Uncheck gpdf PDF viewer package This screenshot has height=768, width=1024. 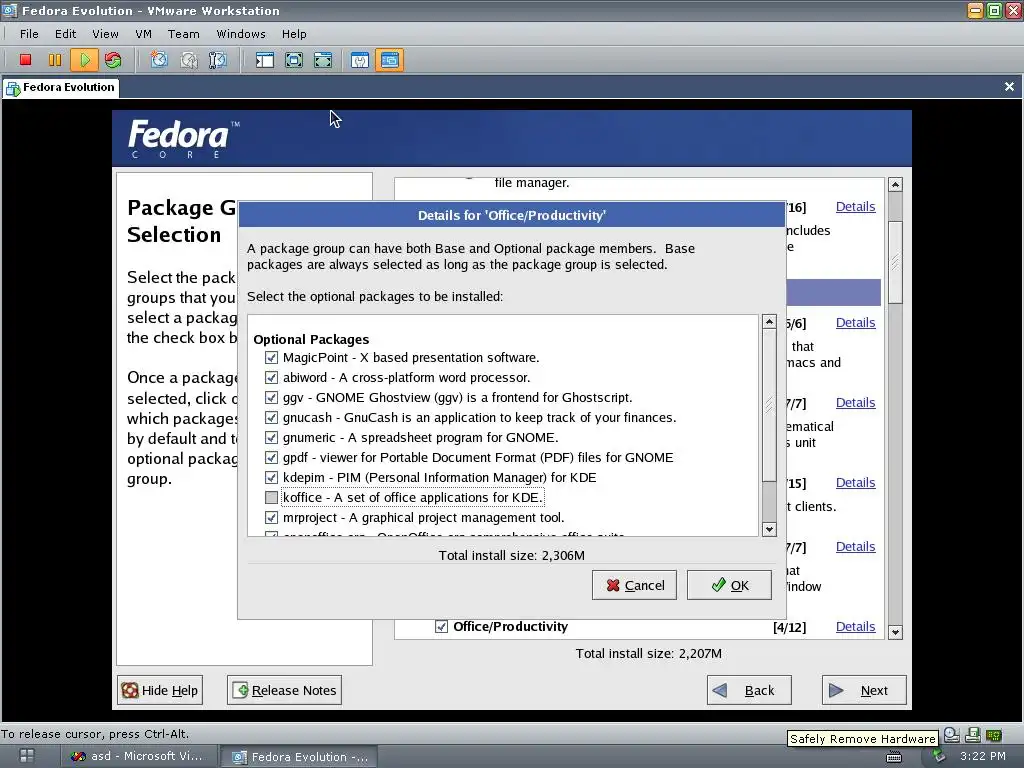pos(271,458)
